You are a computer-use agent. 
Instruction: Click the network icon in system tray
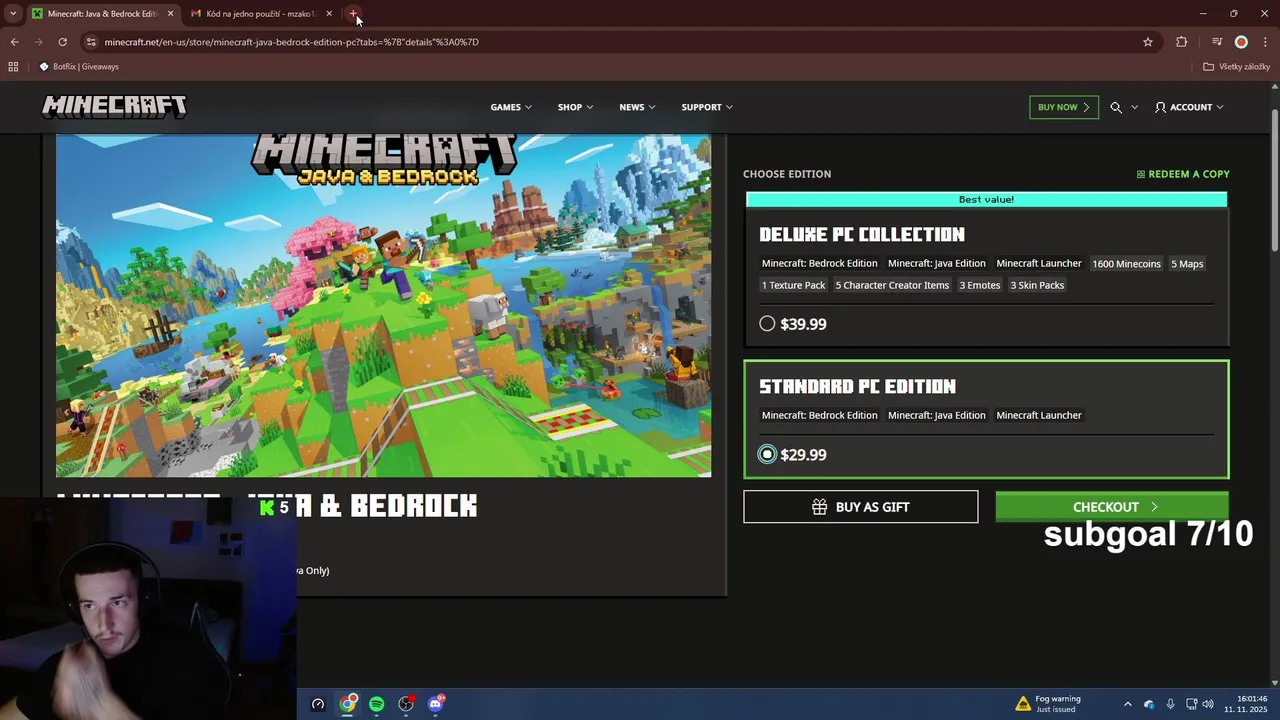[x=1191, y=704]
